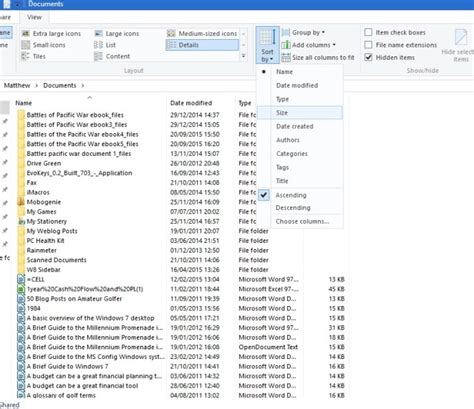Select A glossary of golf terms
Image resolution: width=474 pixels, height=409 pixels.
click(x=61, y=395)
